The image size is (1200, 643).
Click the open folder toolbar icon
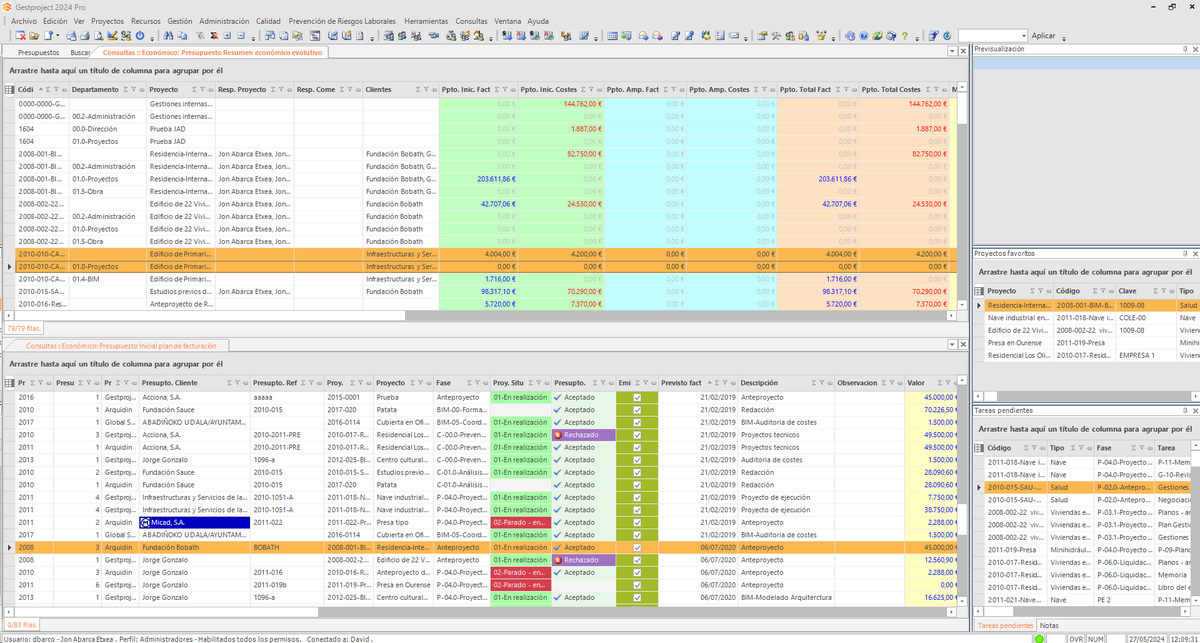(x=33, y=36)
